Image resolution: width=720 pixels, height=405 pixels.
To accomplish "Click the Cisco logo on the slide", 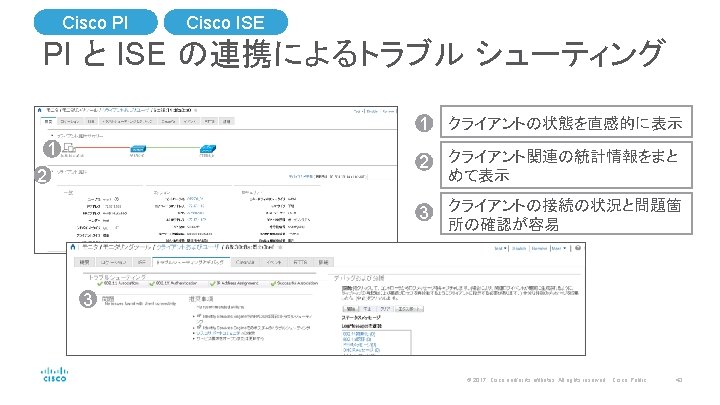I will coord(55,374).
